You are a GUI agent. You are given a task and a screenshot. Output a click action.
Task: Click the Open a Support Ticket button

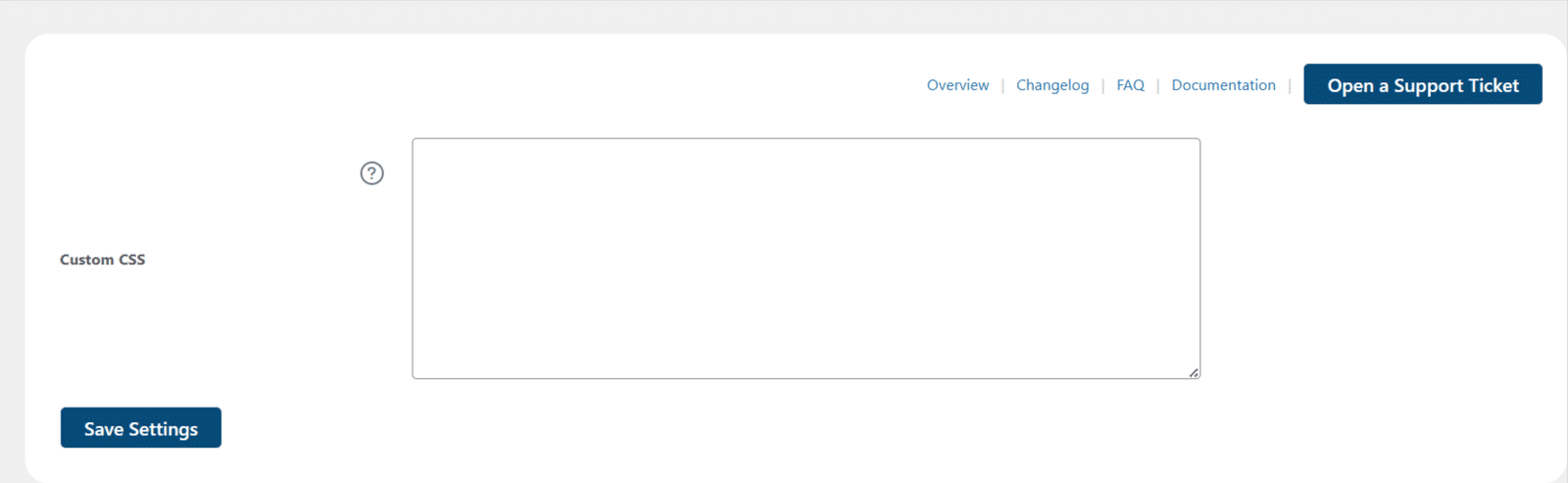pos(1422,84)
